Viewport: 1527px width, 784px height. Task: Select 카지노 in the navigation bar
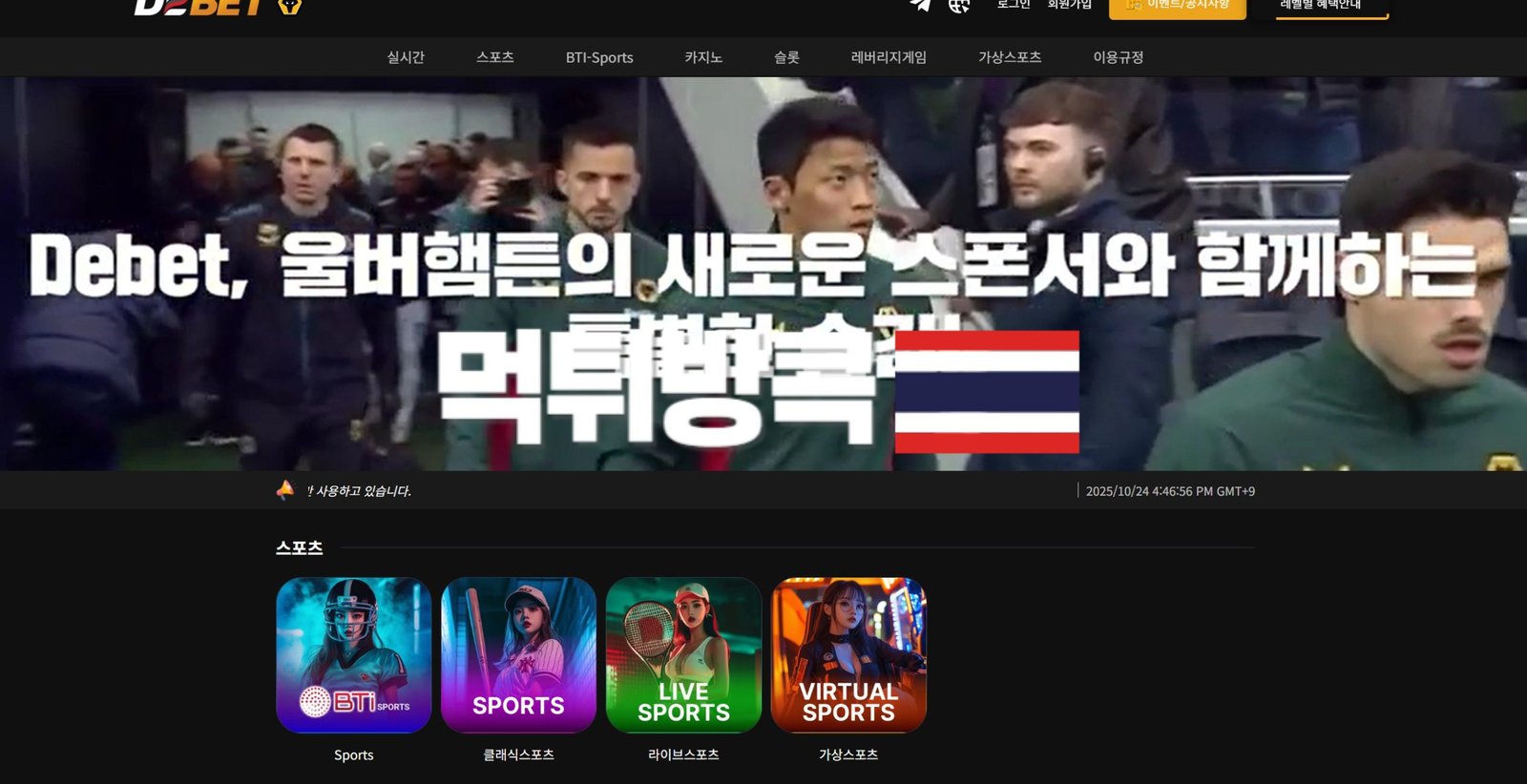coord(703,57)
